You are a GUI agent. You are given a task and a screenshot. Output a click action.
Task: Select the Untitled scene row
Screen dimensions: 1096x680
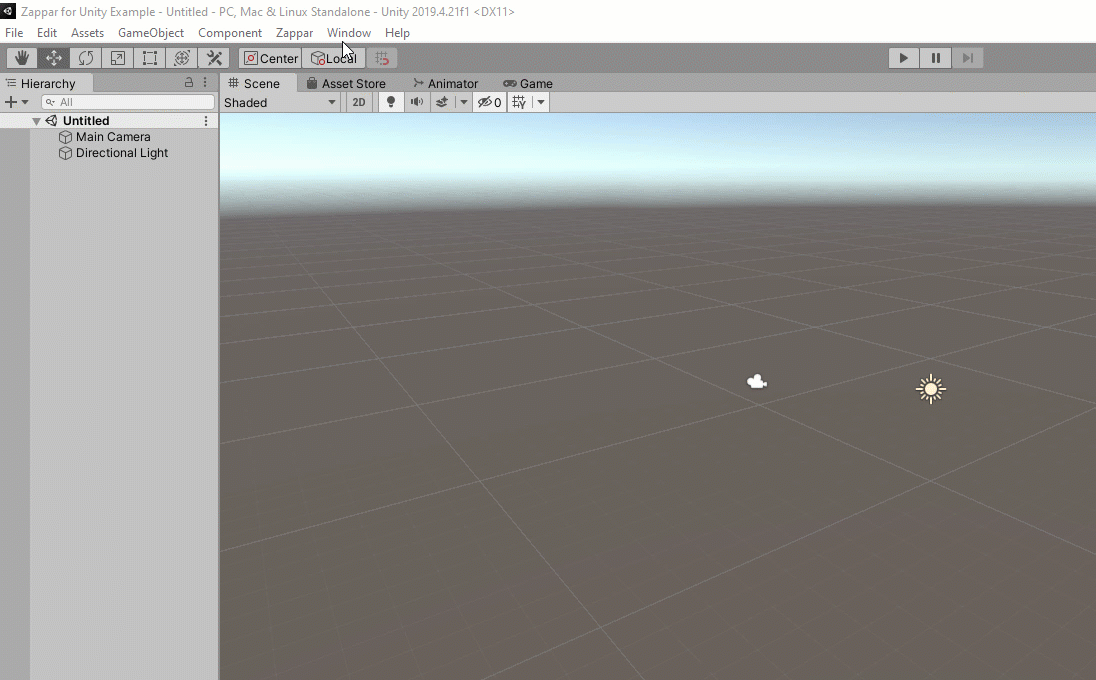(109, 121)
